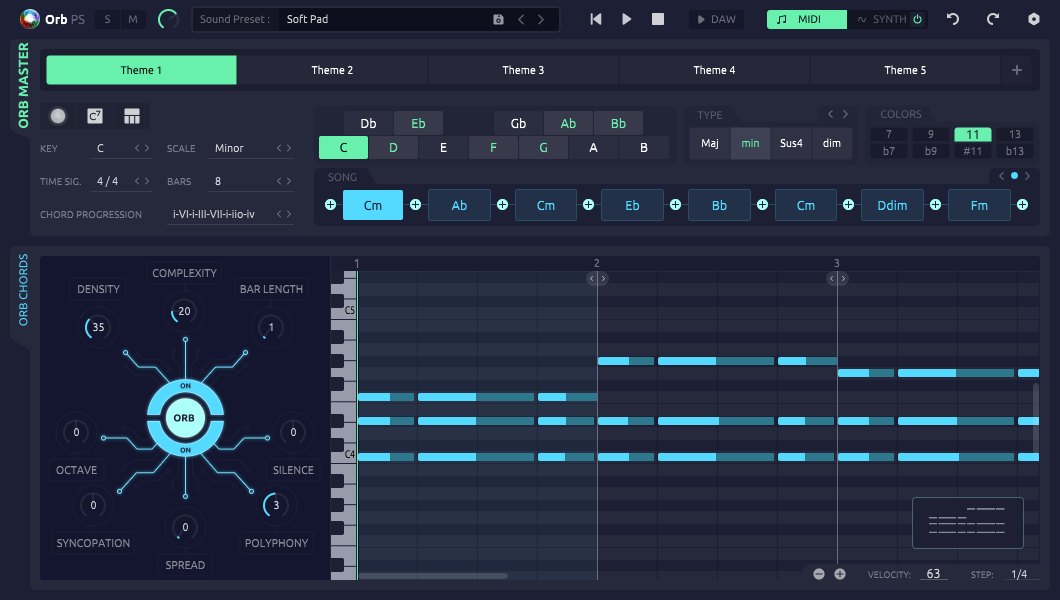Save the sound preset with disk icon
The height and width of the screenshot is (600, 1060).
(x=499, y=19)
